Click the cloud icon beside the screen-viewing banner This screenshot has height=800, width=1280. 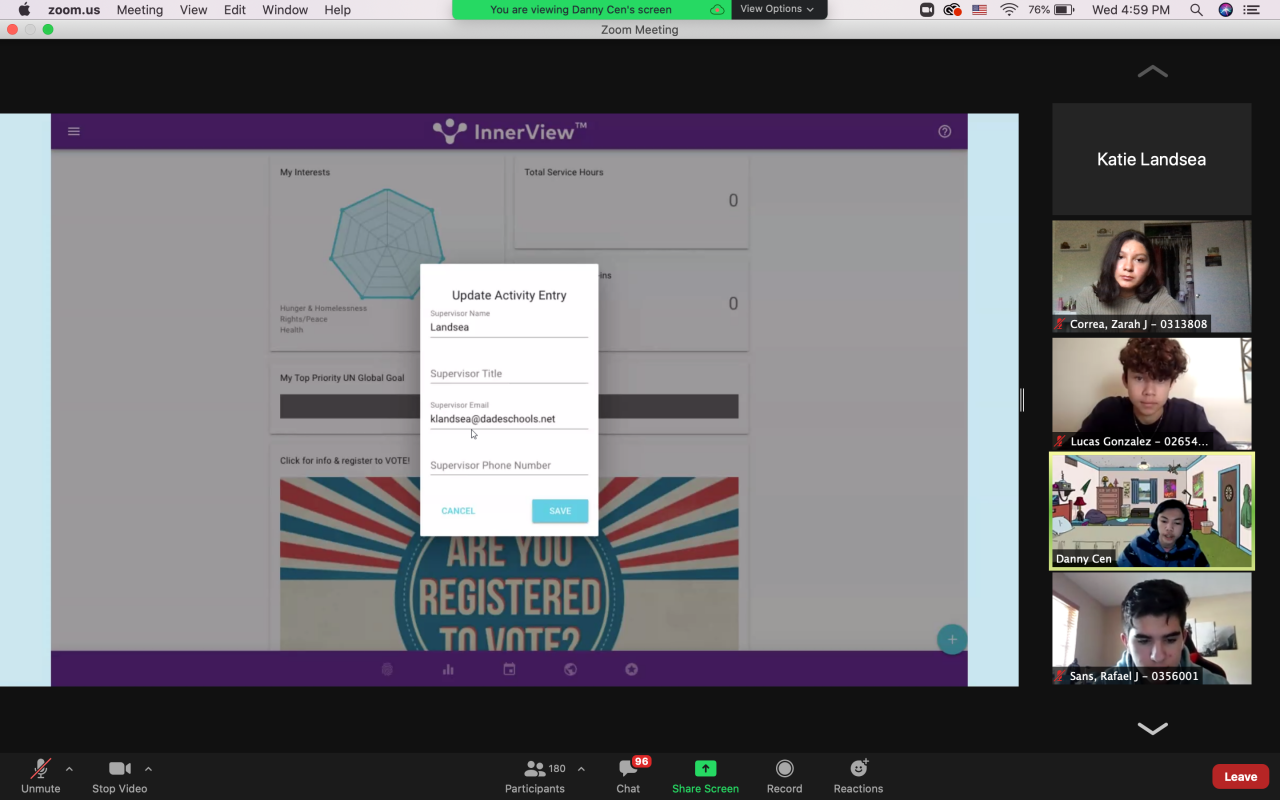pos(717,9)
